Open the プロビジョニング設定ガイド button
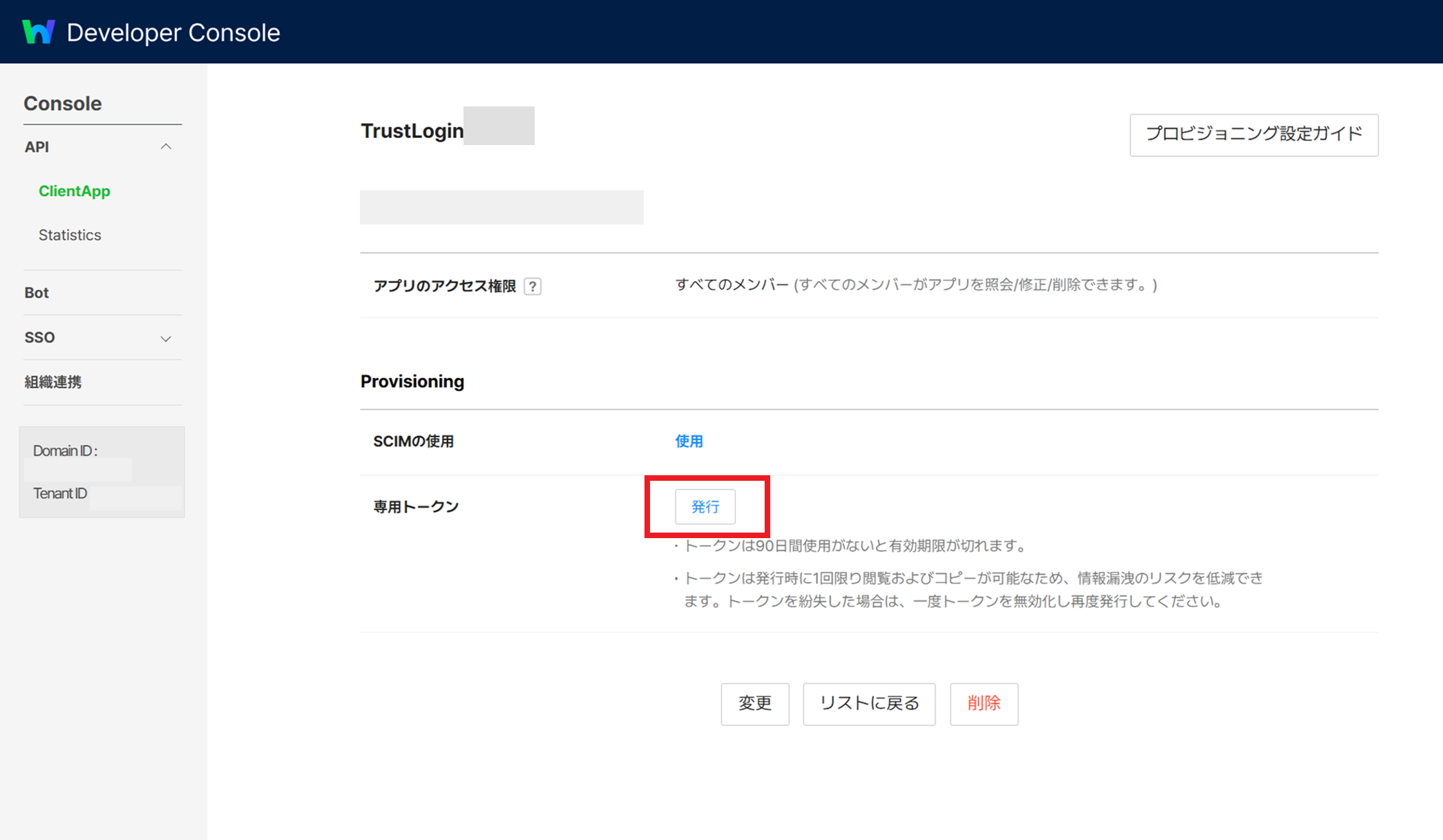Viewport: 1443px width, 840px height. tap(1254, 135)
